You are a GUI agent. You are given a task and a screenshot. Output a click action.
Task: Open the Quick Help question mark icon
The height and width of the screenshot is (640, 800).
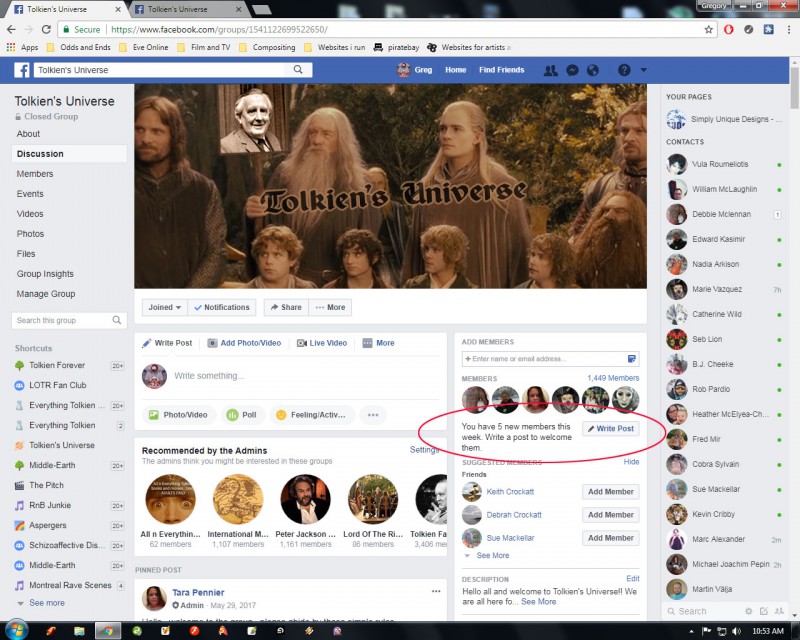coord(624,70)
